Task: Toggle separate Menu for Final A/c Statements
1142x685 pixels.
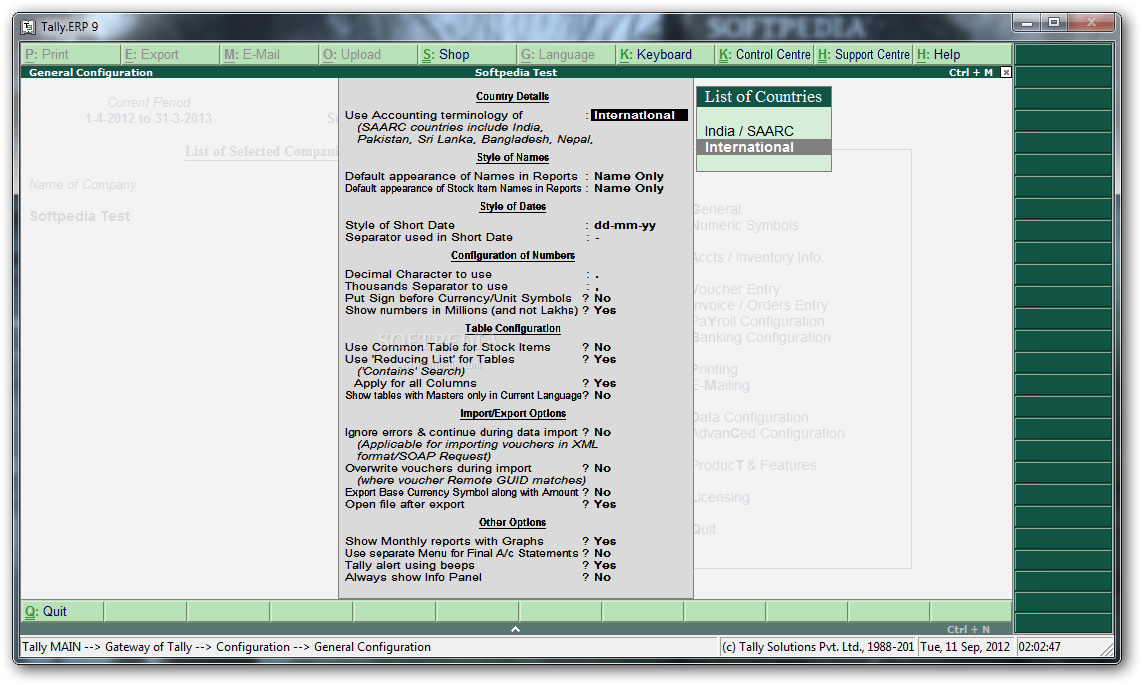Action: [x=602, y=553]
